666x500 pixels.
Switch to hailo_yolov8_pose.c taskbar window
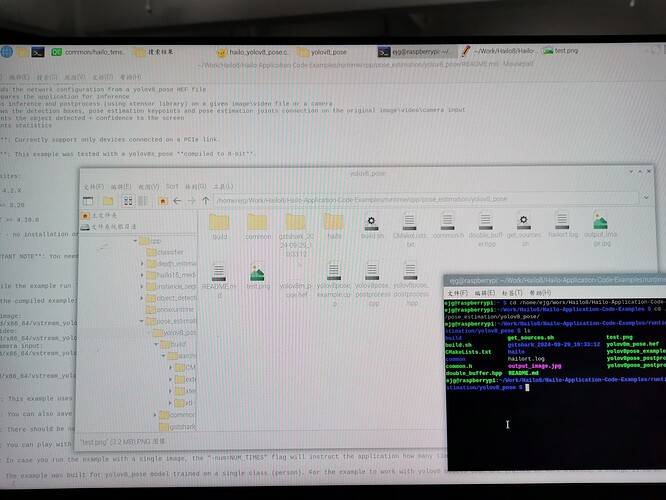[253, 52]
